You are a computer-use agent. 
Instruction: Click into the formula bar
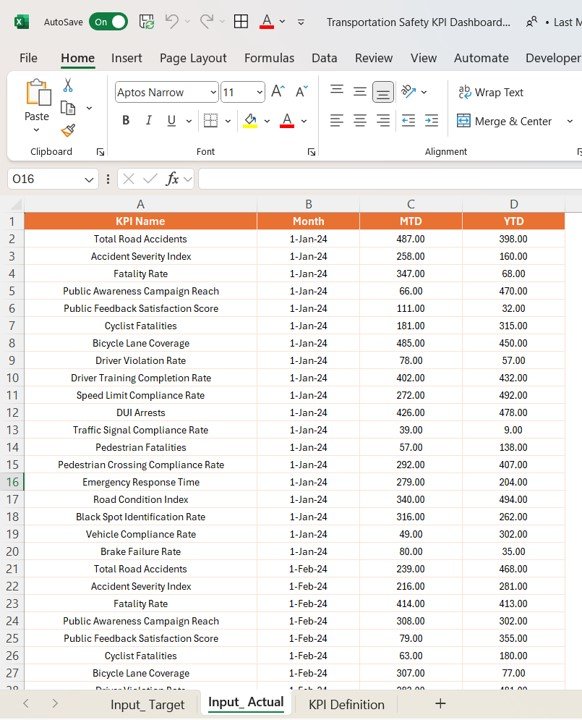pyautogui.click(x=390, y=179)
